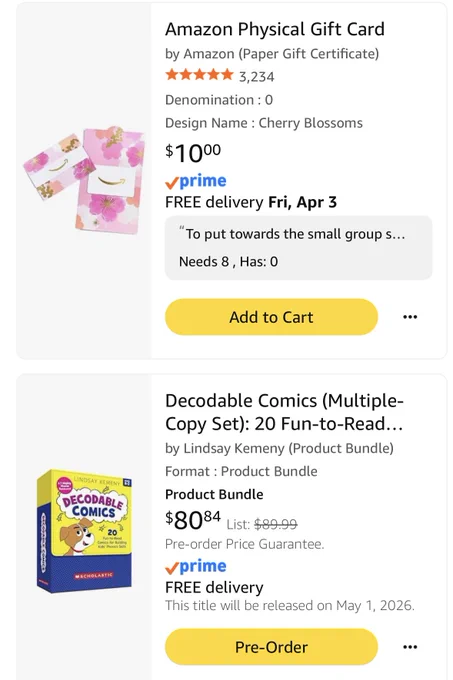Open the "To put towards" comment box
Viewport: 453px width, 680px height.
(298, 248)
